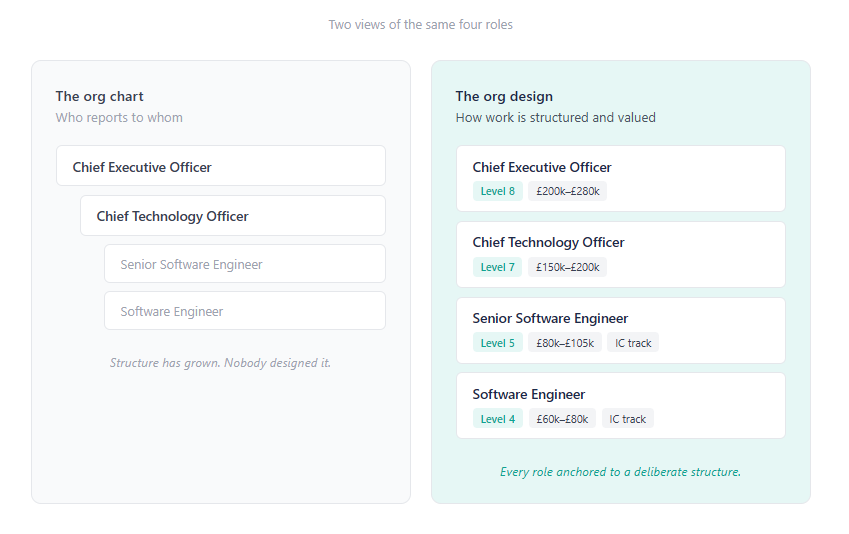Image resolution: width=849 pixels, height=534 pixels.
Task: Click the Level 8 badge
Action: tap(498, 191)
